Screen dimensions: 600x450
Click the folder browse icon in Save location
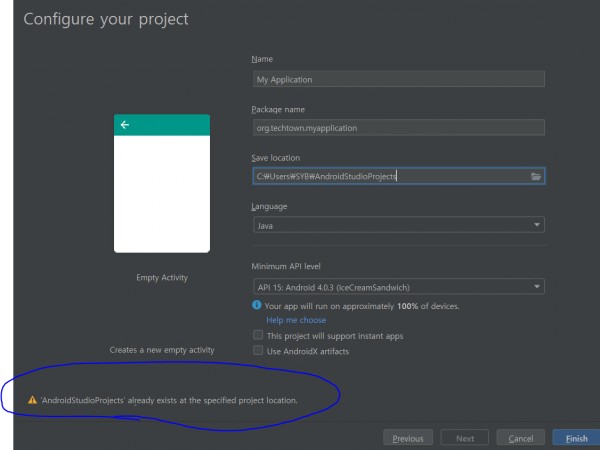pyautogui.click(x=536, y=176)
